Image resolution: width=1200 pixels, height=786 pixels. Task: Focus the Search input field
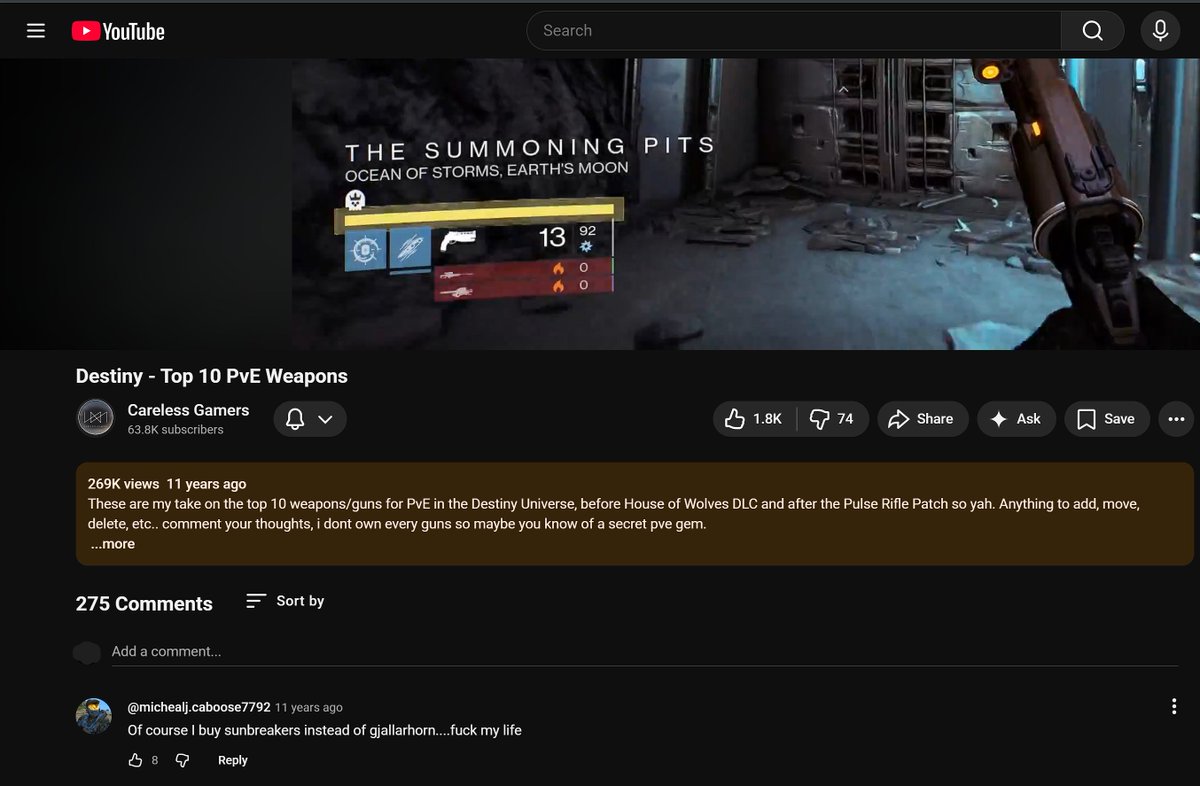click(794, 31)
